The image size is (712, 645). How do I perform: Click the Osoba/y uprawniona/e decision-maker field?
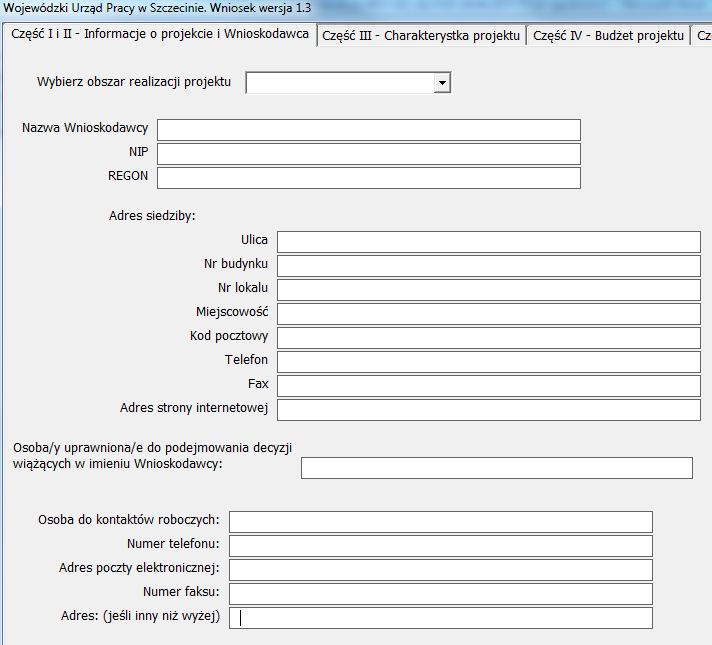click(497, 468)
